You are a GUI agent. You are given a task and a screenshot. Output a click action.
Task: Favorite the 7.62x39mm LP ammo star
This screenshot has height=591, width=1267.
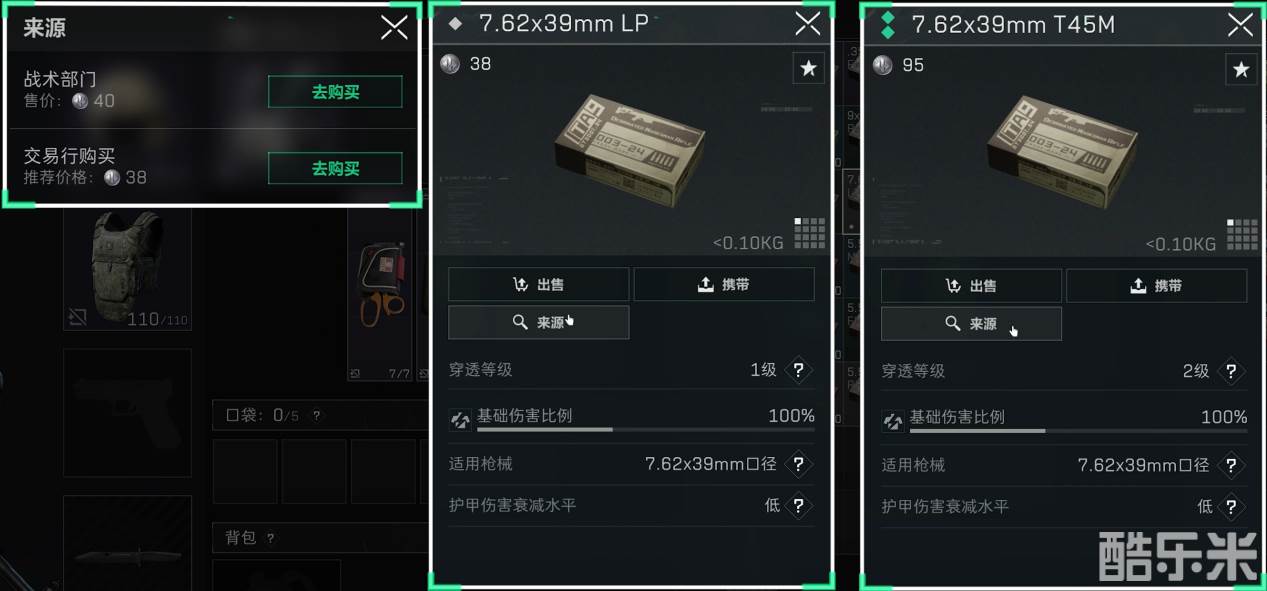[x=809, y=68]
